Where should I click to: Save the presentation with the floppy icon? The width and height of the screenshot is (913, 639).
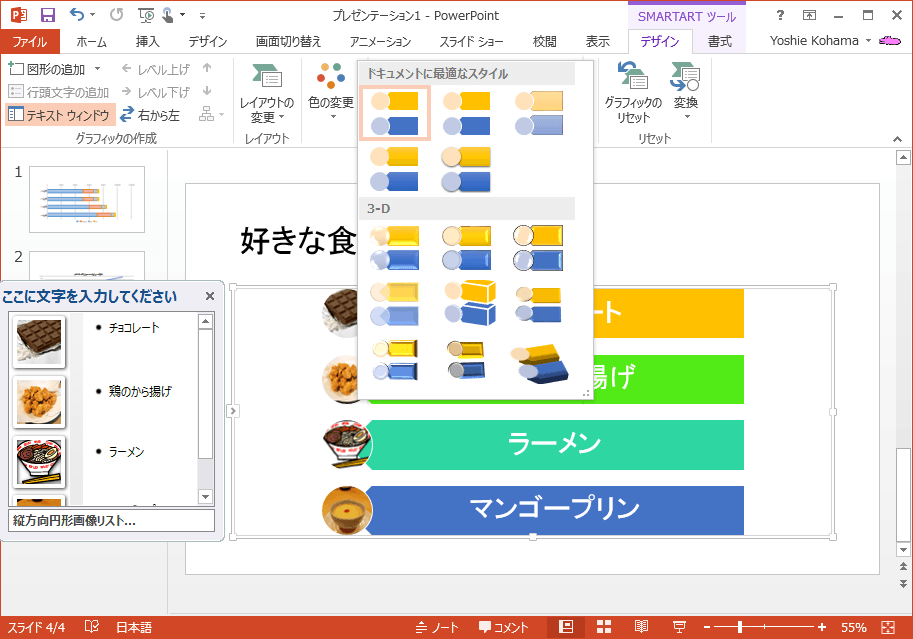(48, 15)
